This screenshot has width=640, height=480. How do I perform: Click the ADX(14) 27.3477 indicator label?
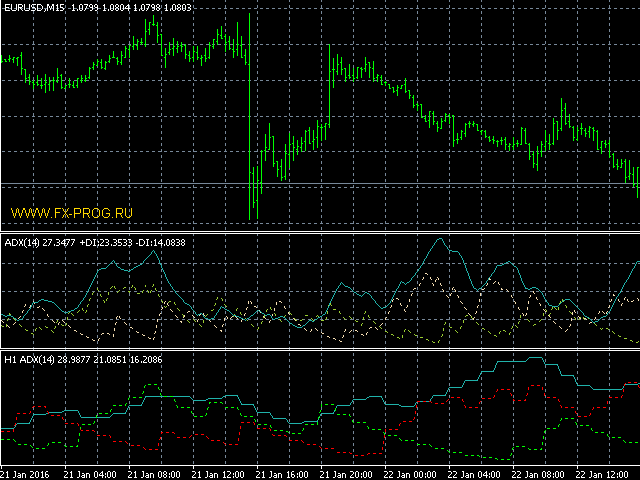(95, 243)
